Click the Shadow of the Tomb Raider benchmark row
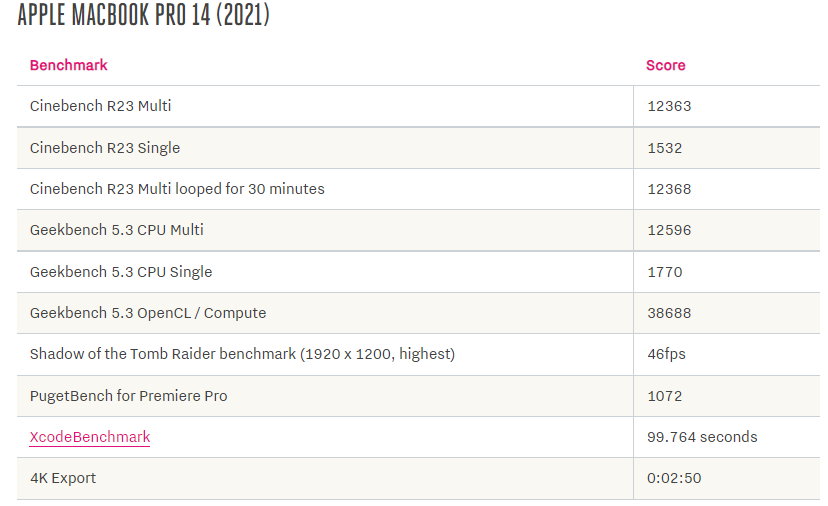828x506 pixels. click(x=418, y=354)
